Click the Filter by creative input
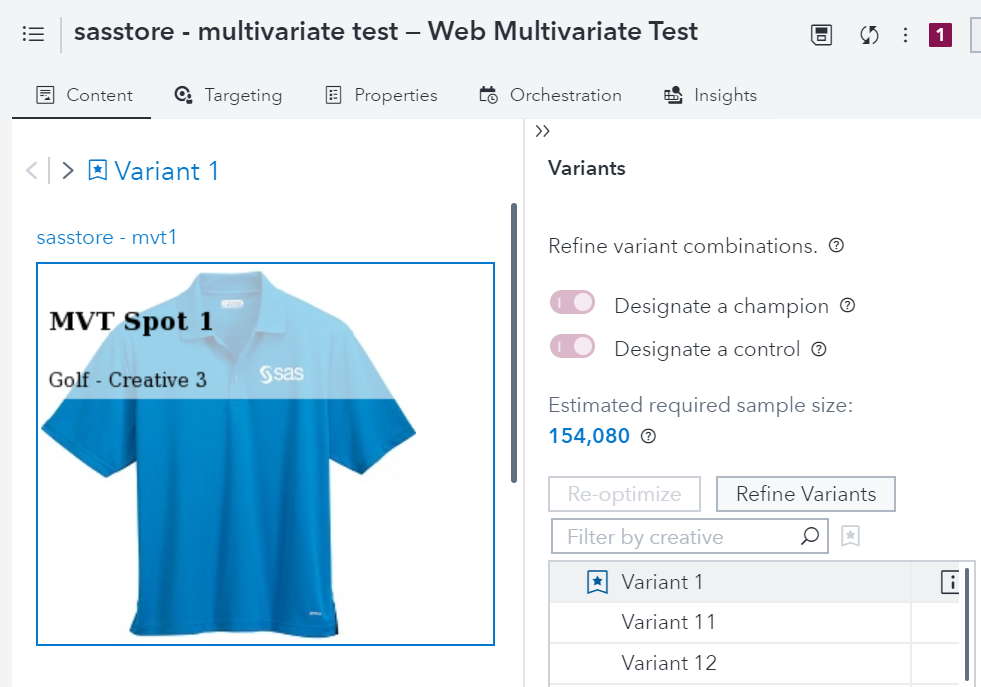 click(680, 537)
